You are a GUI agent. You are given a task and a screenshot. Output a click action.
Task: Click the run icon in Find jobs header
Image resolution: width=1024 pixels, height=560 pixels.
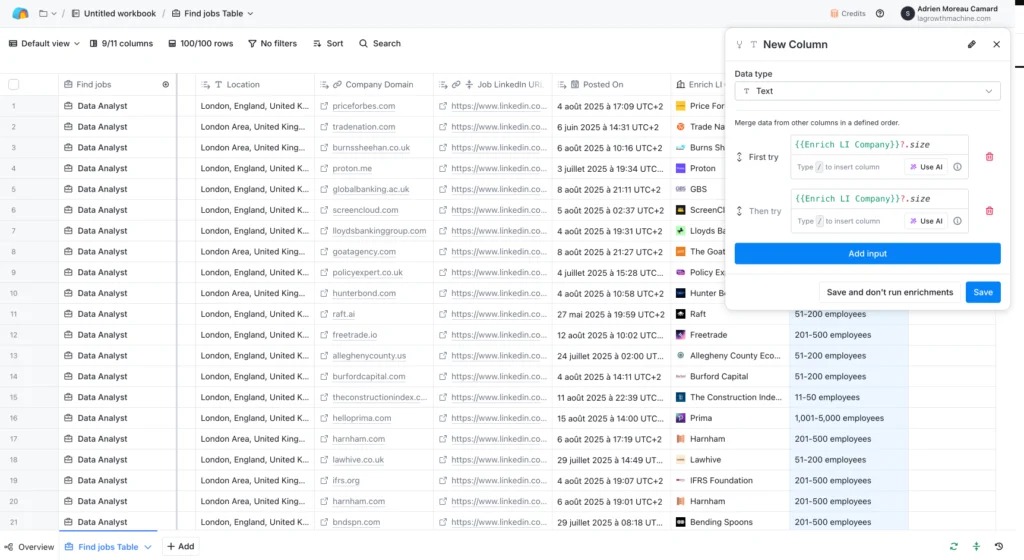(166, 85)
